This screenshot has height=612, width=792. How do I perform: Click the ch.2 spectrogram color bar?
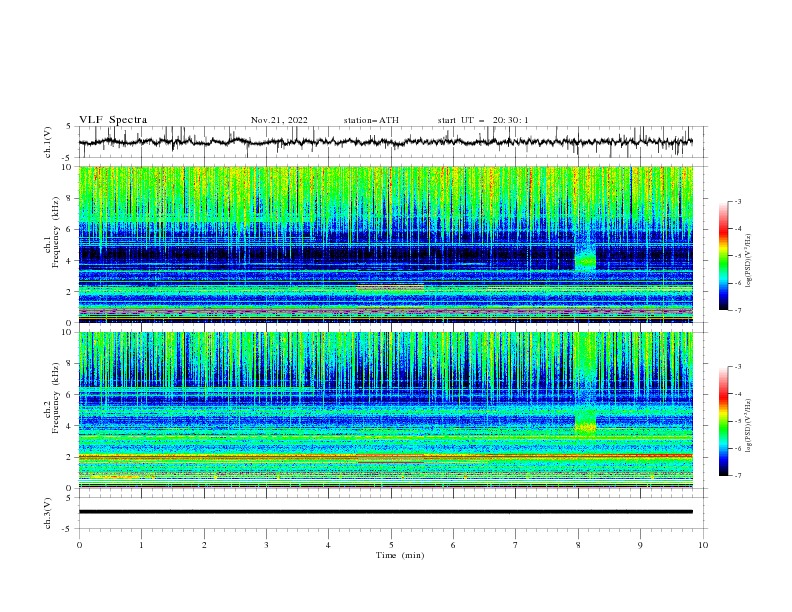[x=723, y=421]
